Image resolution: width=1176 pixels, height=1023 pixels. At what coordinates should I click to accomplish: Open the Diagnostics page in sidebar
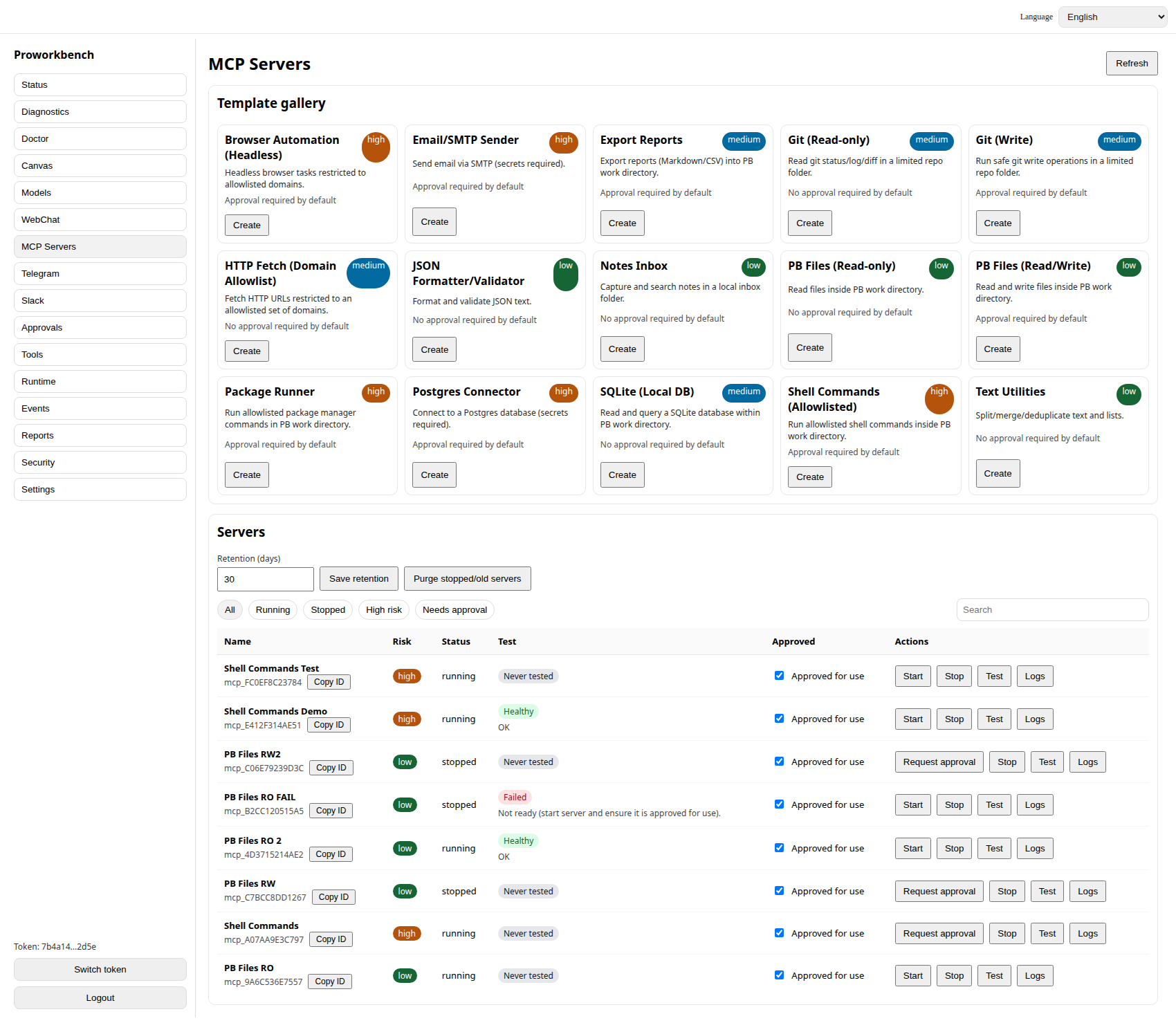(x=100, y=111)
